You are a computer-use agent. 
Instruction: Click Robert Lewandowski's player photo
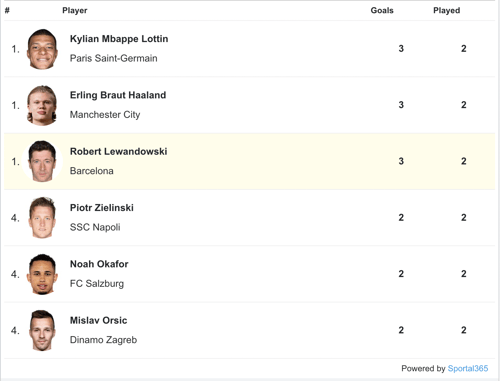coord(42,161)
